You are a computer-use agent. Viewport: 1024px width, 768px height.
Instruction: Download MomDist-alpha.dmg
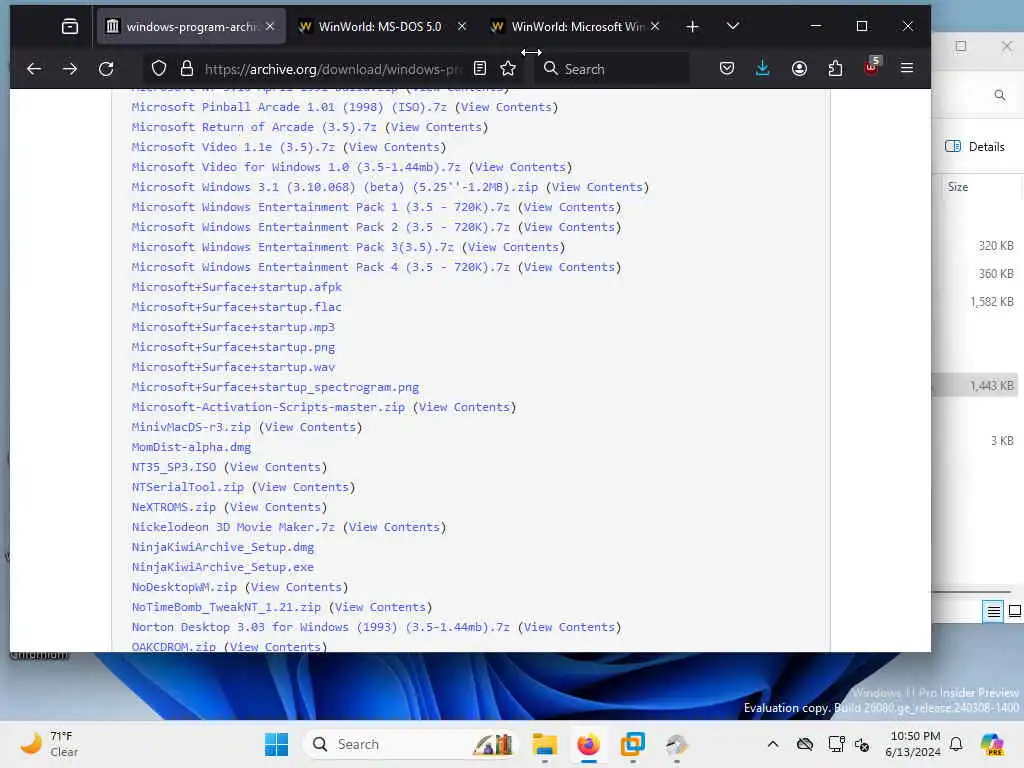[191, 447]
